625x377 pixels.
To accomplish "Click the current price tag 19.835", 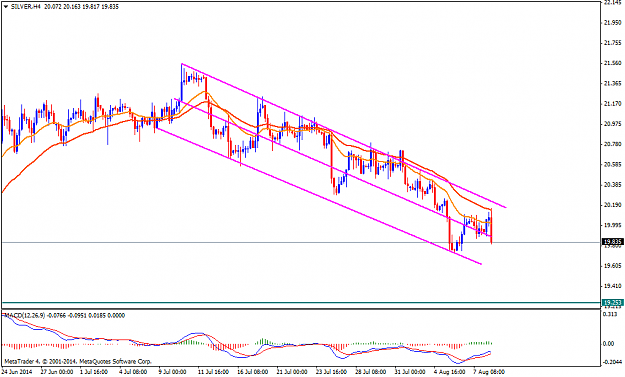I will point(613,242).
